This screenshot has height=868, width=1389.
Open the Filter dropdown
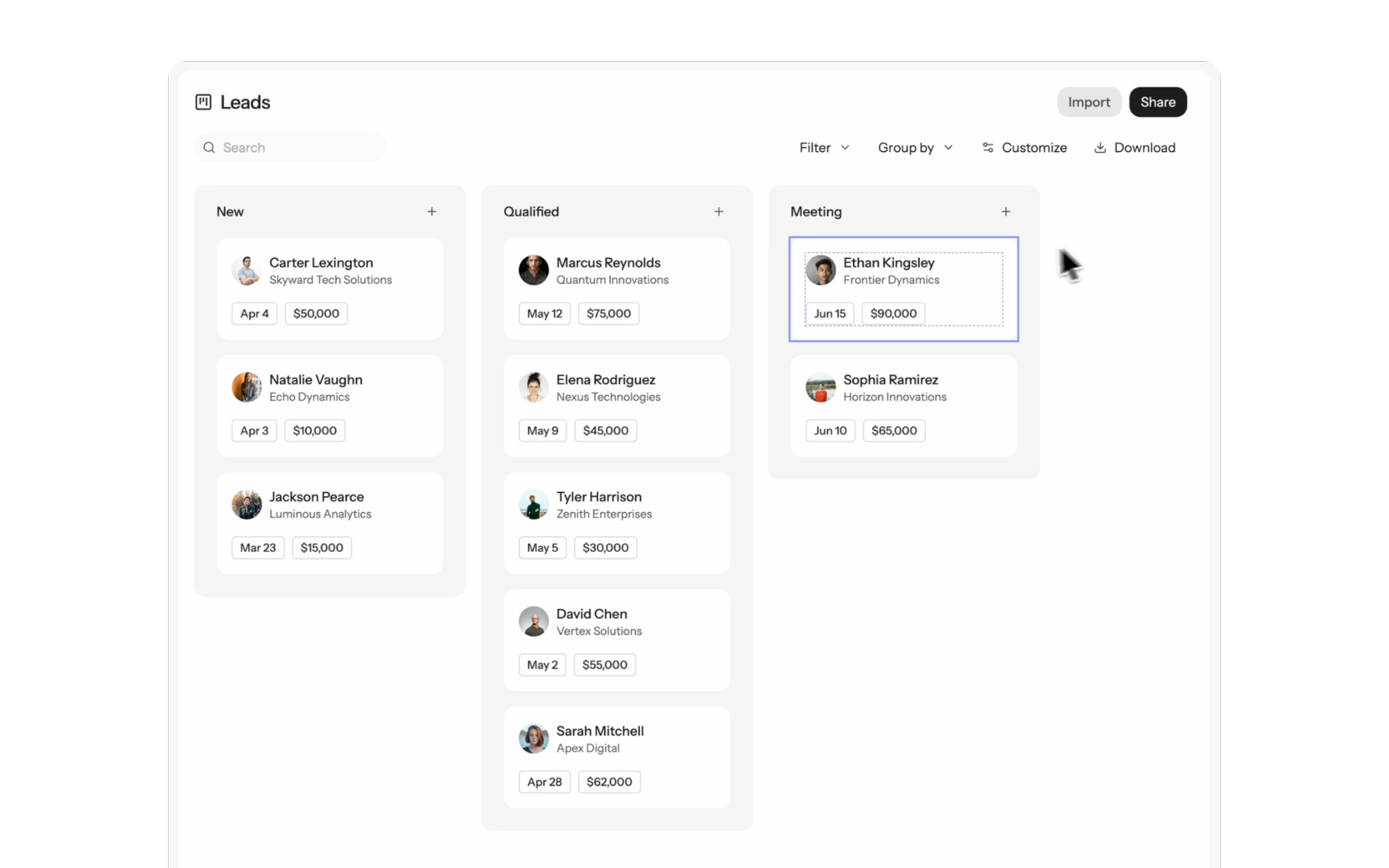point(824,148)
